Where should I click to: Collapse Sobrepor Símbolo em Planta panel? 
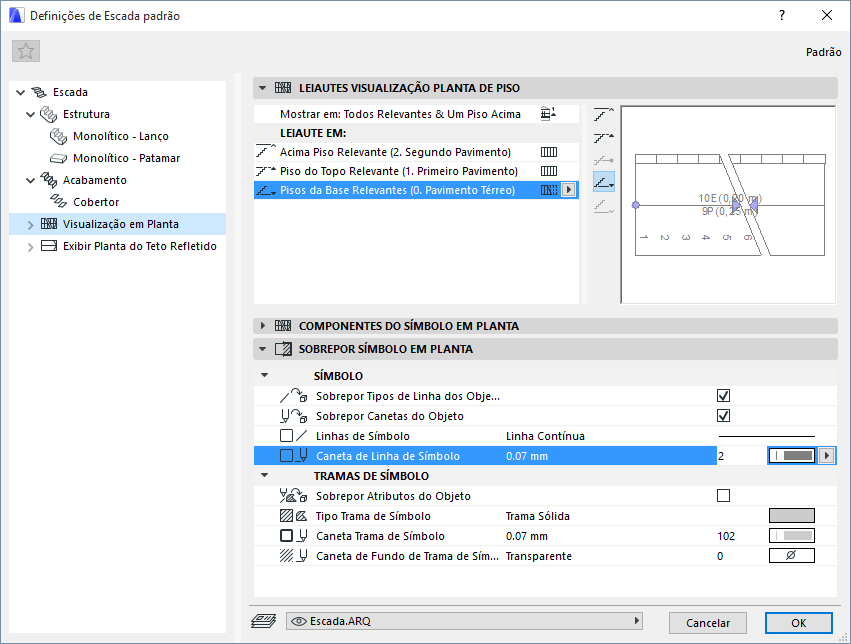(263, 349)
